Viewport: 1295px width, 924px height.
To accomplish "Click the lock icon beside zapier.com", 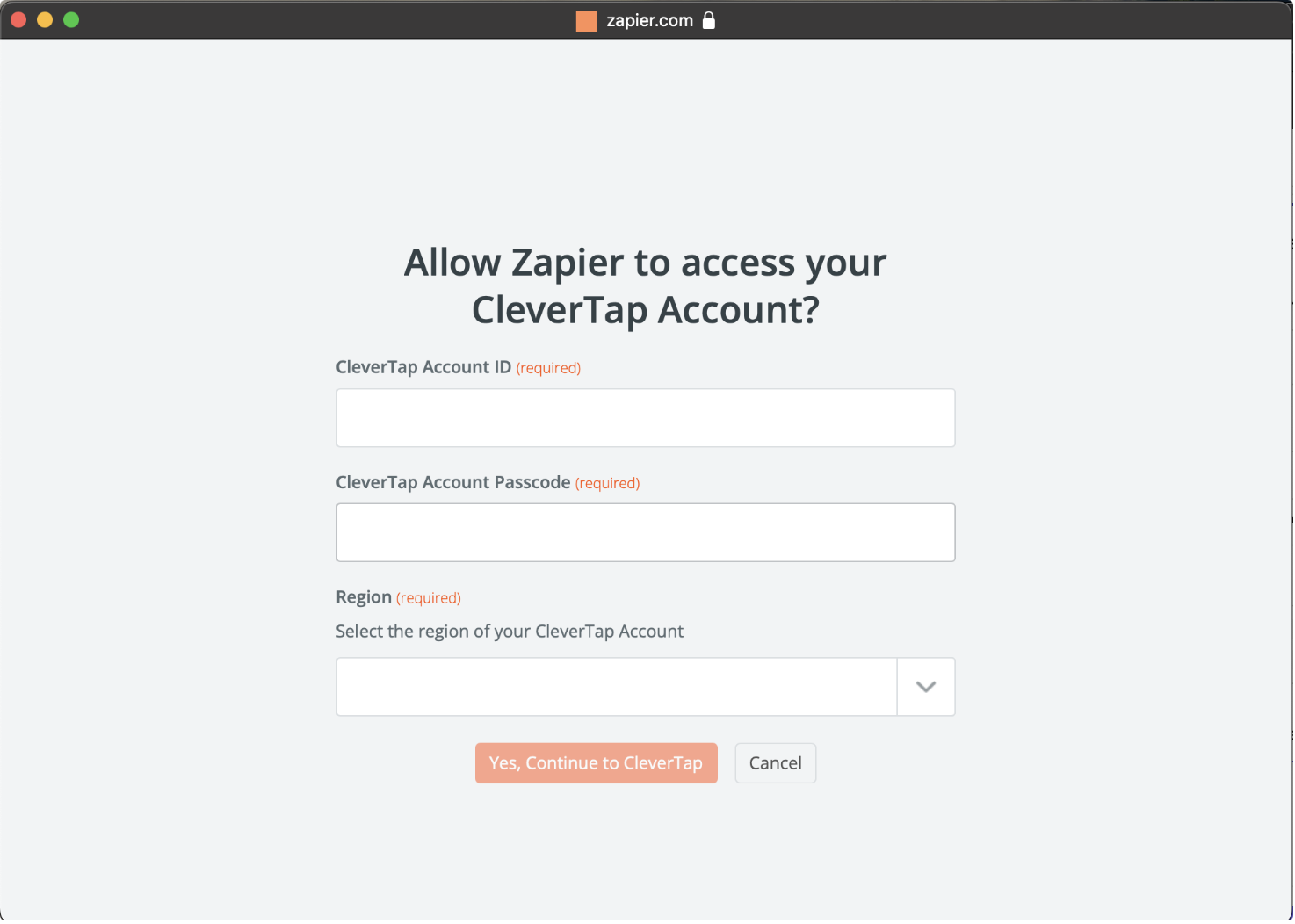I will coord(709,19).
